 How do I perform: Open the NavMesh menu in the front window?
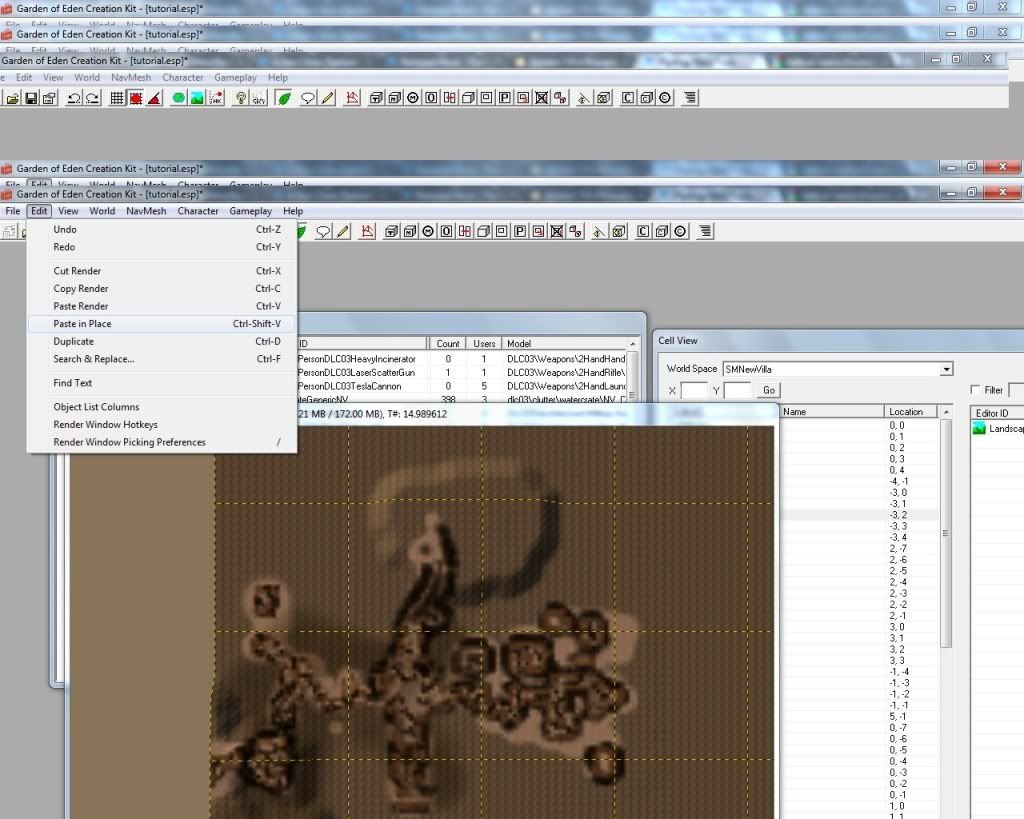pyautogui.click(x=146, y=211)
